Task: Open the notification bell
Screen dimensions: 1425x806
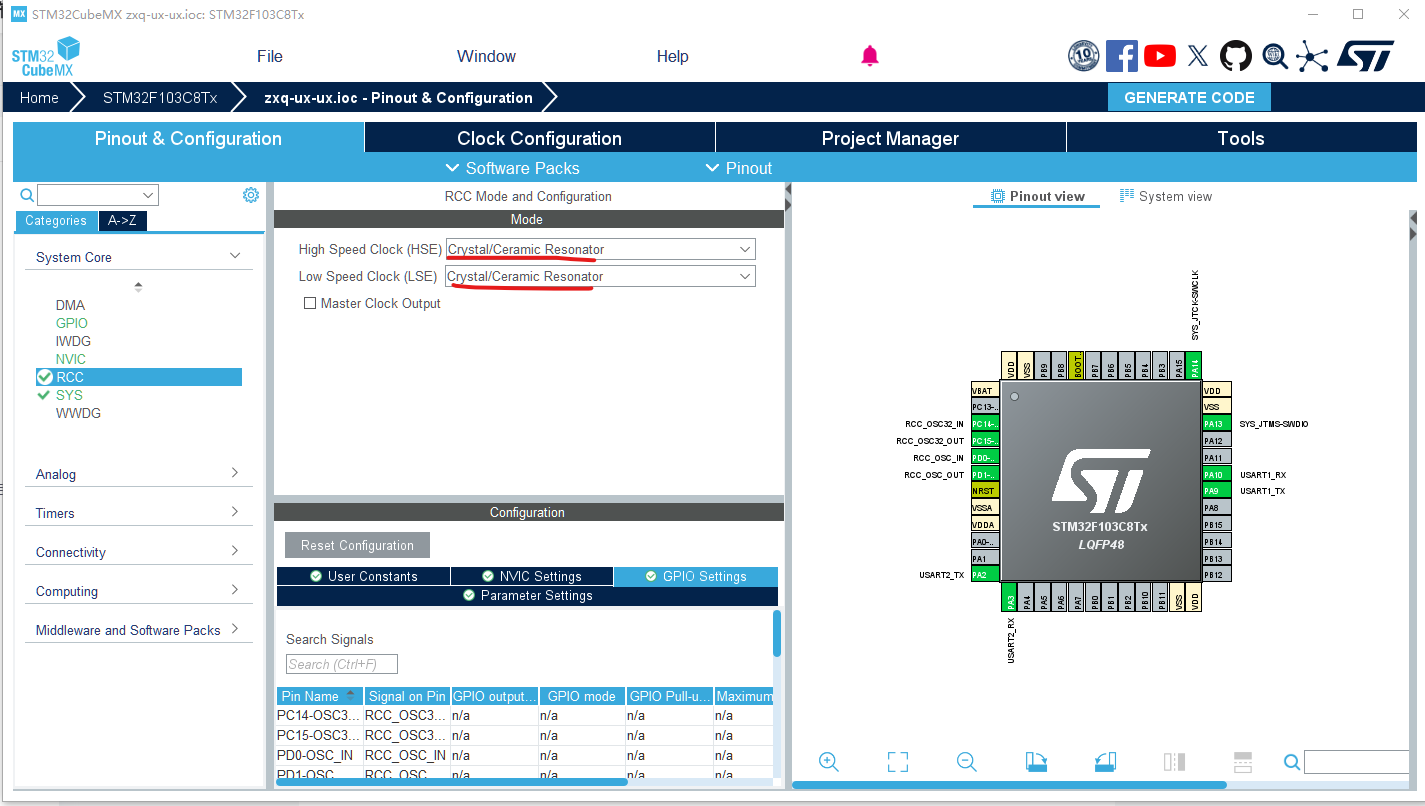Action: [x=870, y=56]
